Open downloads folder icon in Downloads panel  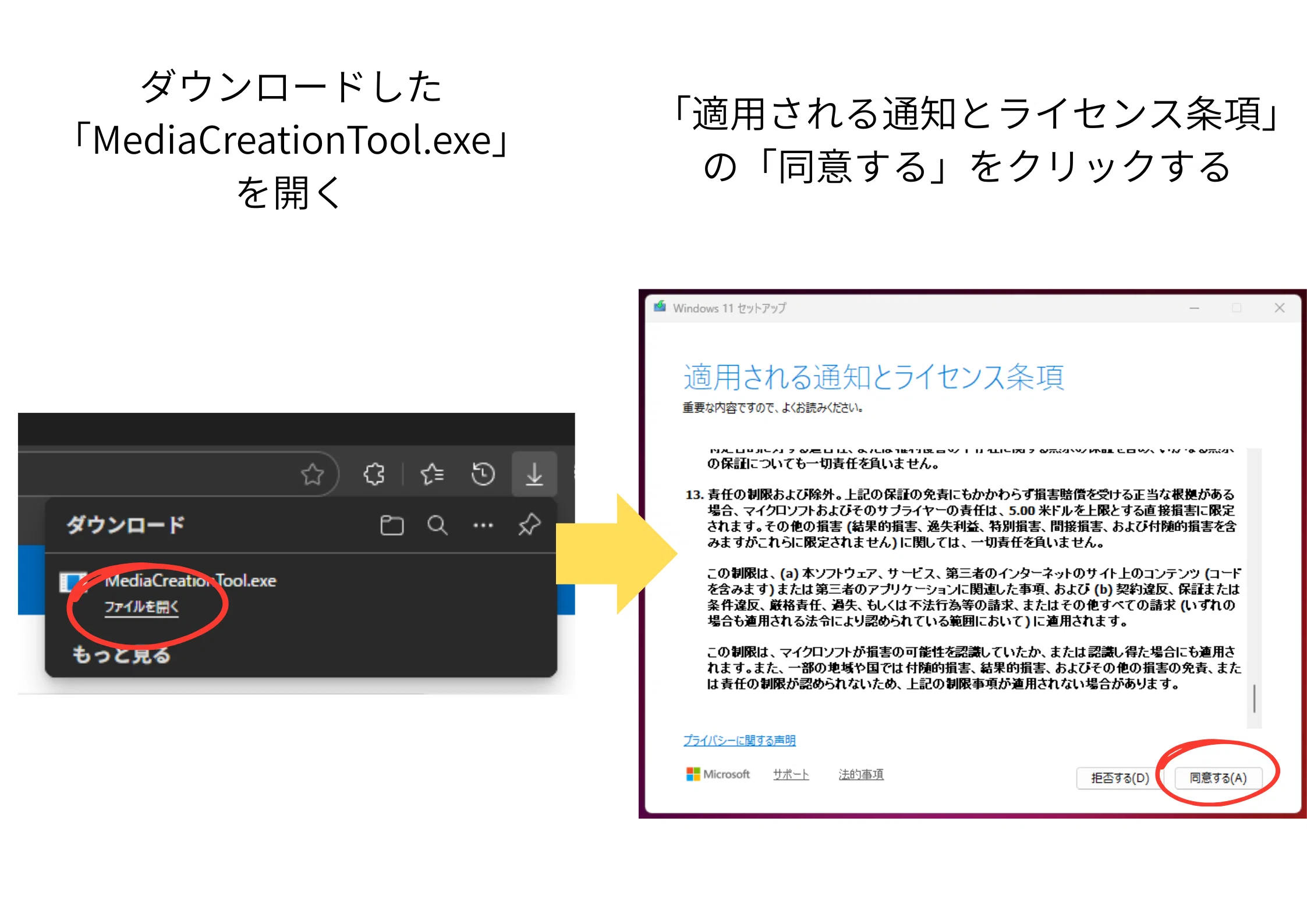tap(392, 525)
